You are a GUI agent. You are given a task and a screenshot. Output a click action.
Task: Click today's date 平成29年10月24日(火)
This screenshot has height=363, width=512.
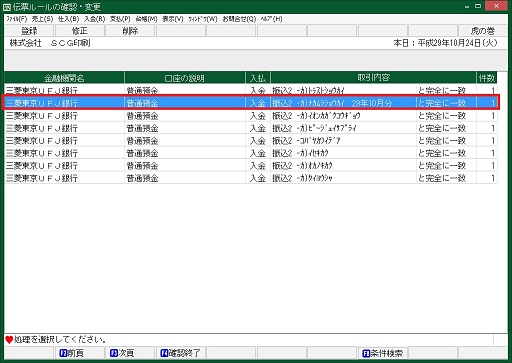point(457,43)
